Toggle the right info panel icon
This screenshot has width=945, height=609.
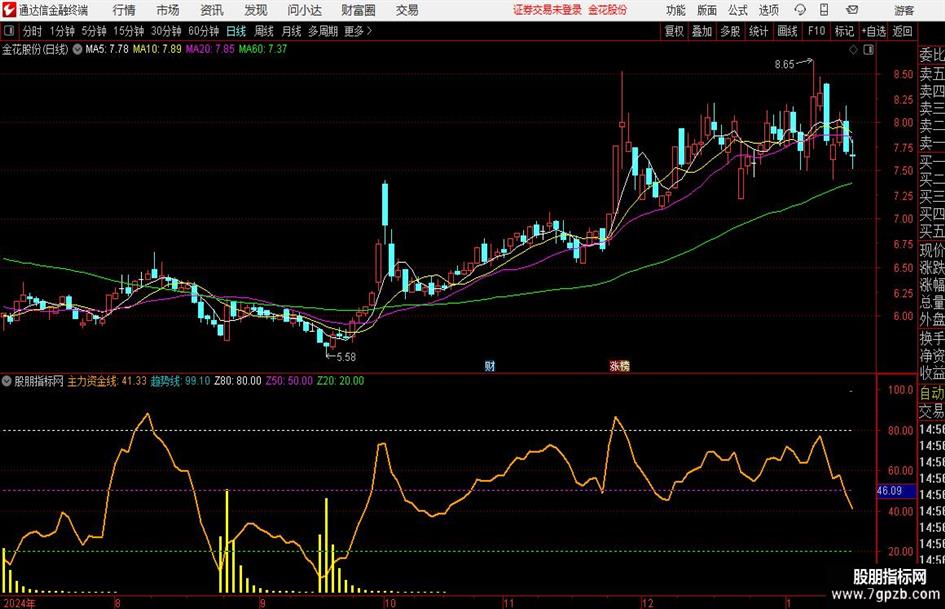coord(868,50)
